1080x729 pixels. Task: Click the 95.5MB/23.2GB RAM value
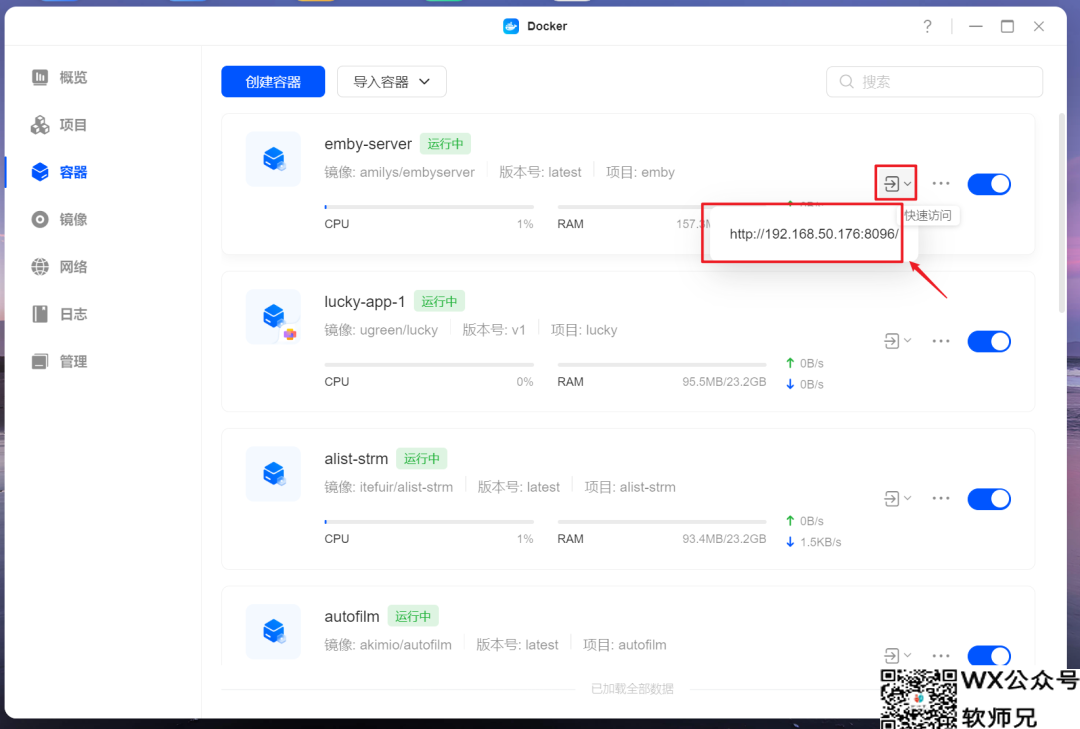[x=724, y=382]
